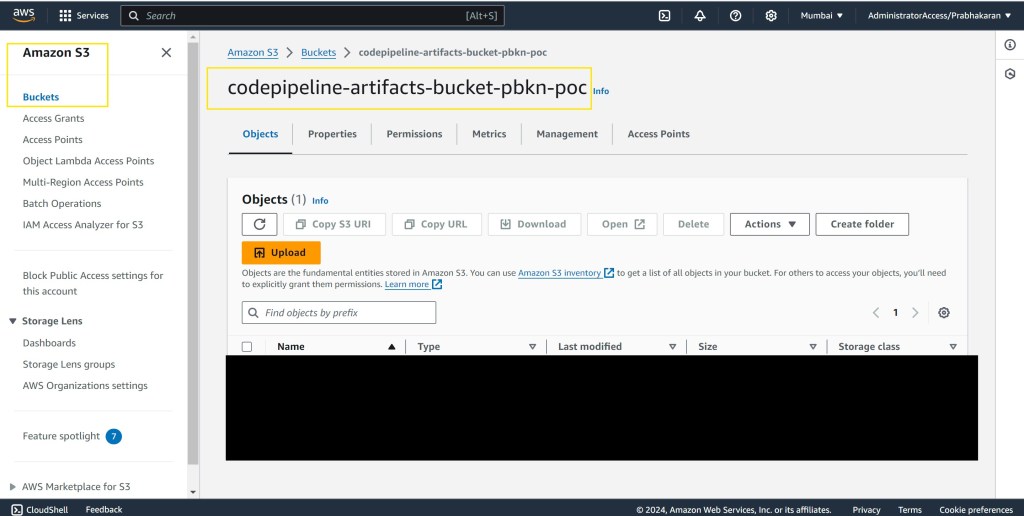Toggle the select all objects checkbox
Viewport: 1024px width, 516px height.
pos(247,347)
